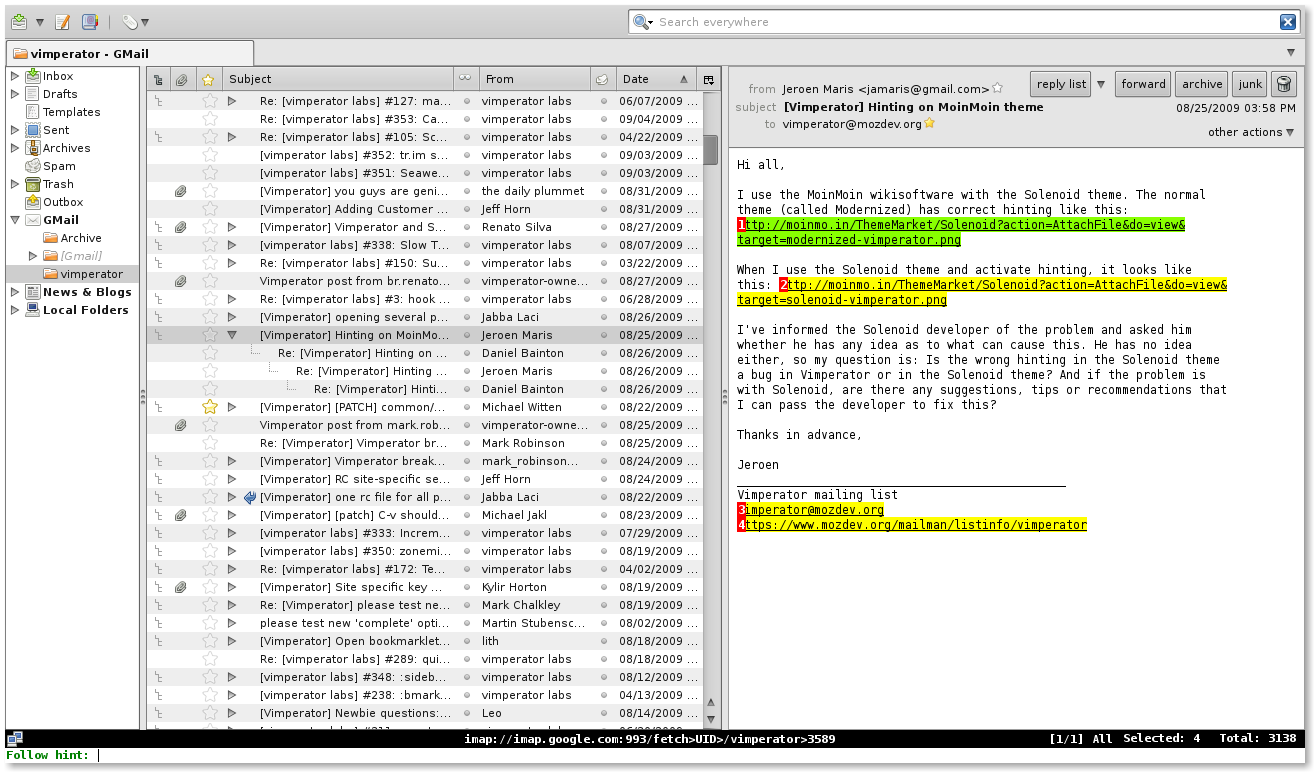
Task: Collapse the Hinting on MoinMoin thread
Action: [x=232, y=335]
